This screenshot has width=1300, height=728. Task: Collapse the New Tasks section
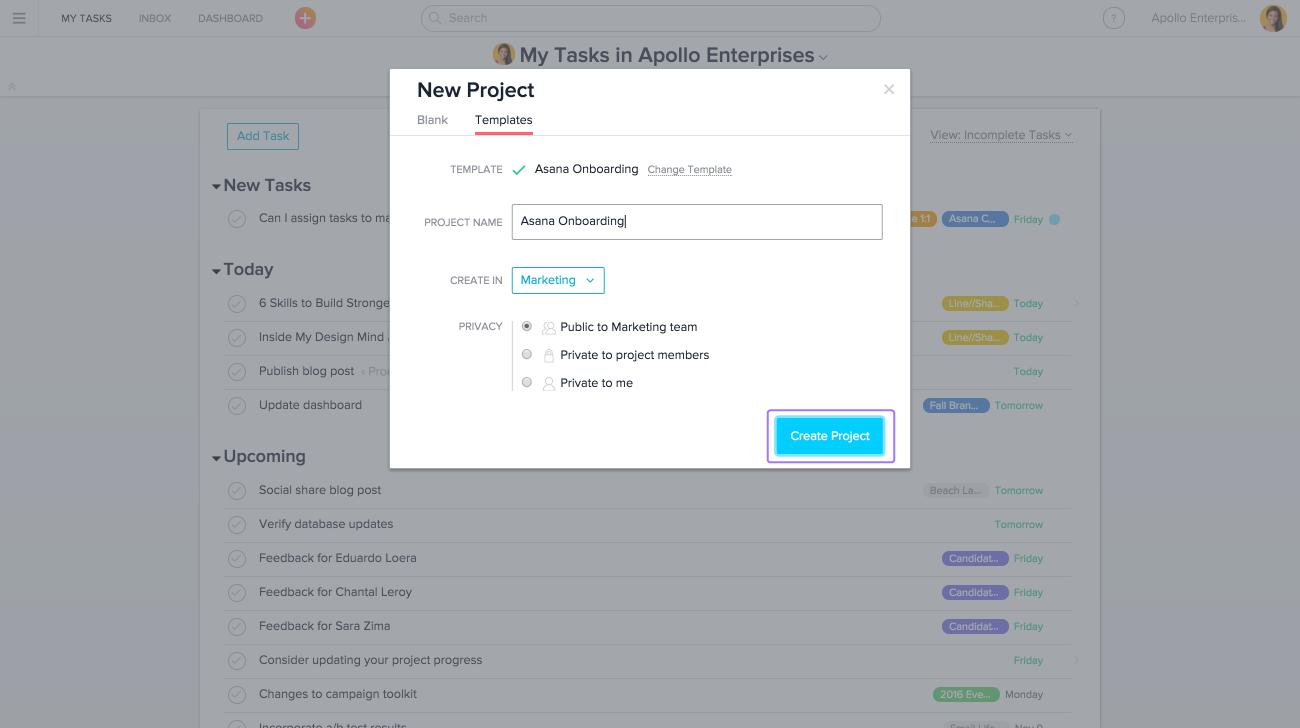[x=216, y=187]
